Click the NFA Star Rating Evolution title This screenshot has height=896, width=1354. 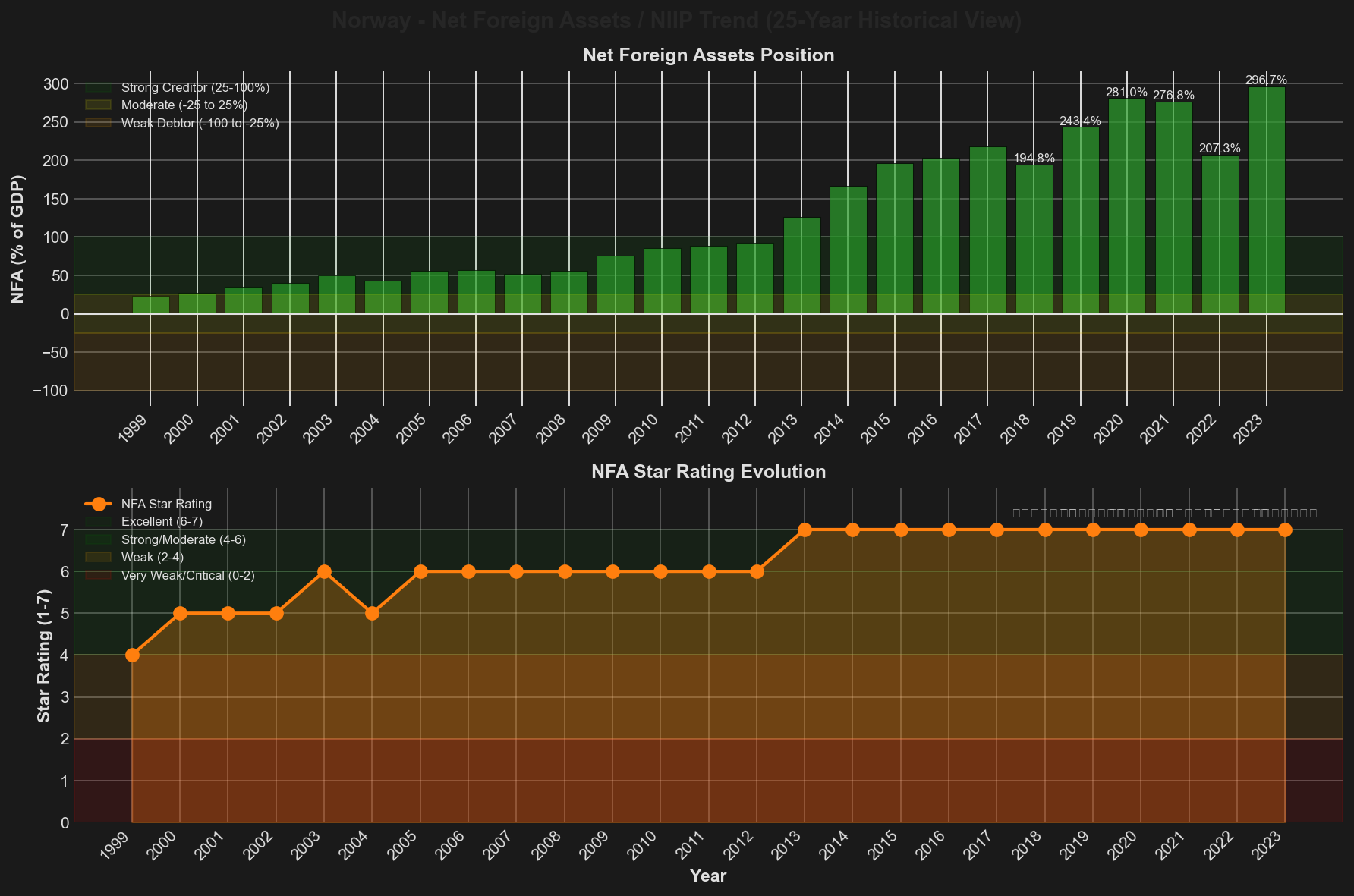[708, 472]
